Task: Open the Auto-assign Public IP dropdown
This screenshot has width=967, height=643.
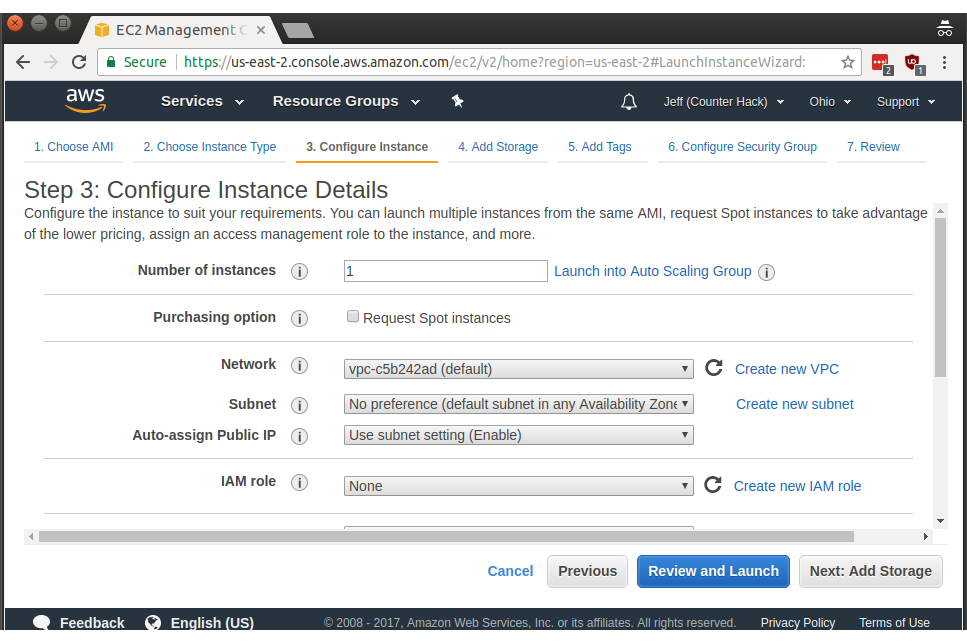Action: (x=519, y=435)
